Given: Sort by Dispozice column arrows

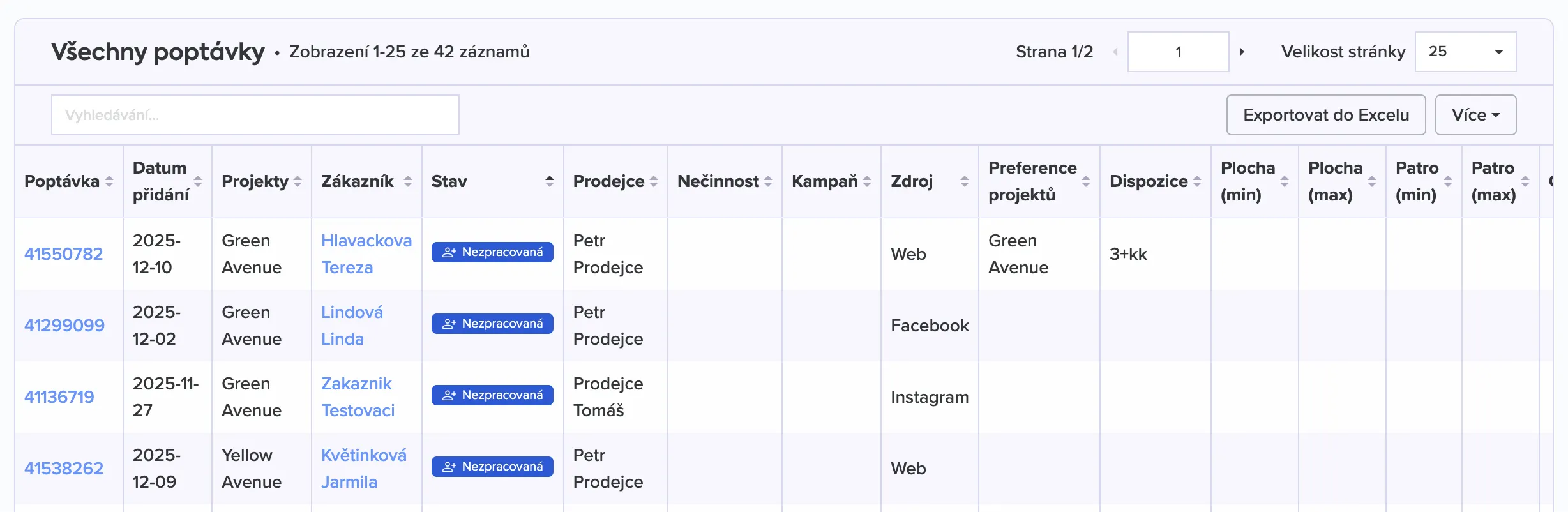Looking at the screenshot, I should point(1197,182).
